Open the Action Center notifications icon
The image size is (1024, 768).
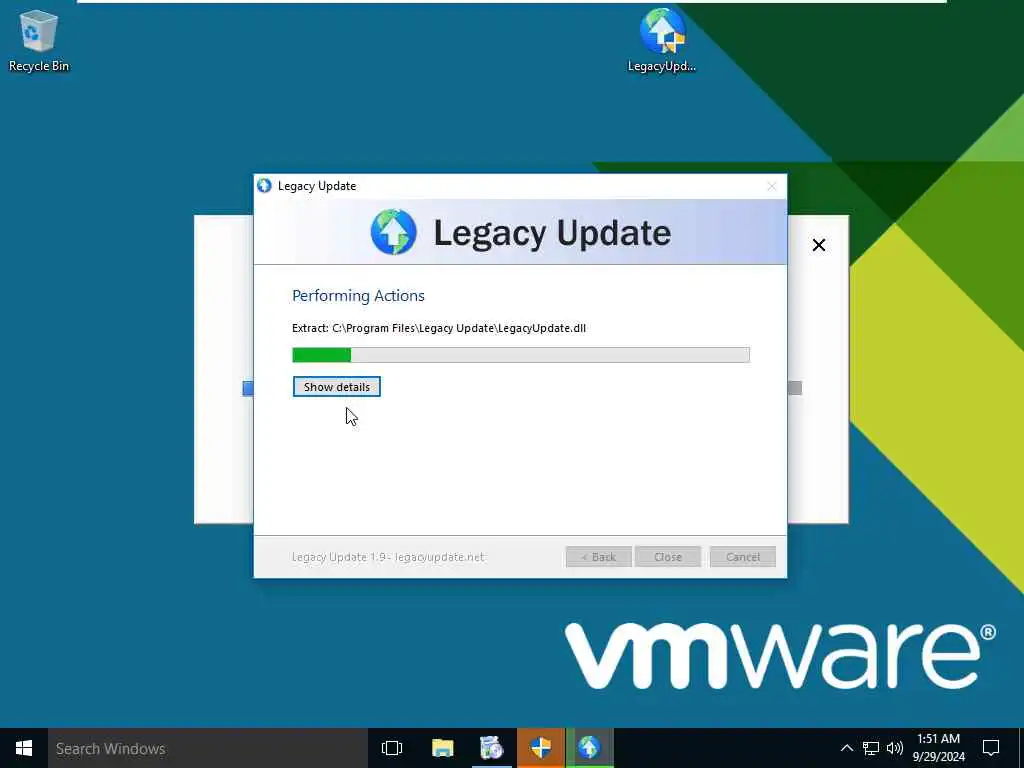point(991,748)
